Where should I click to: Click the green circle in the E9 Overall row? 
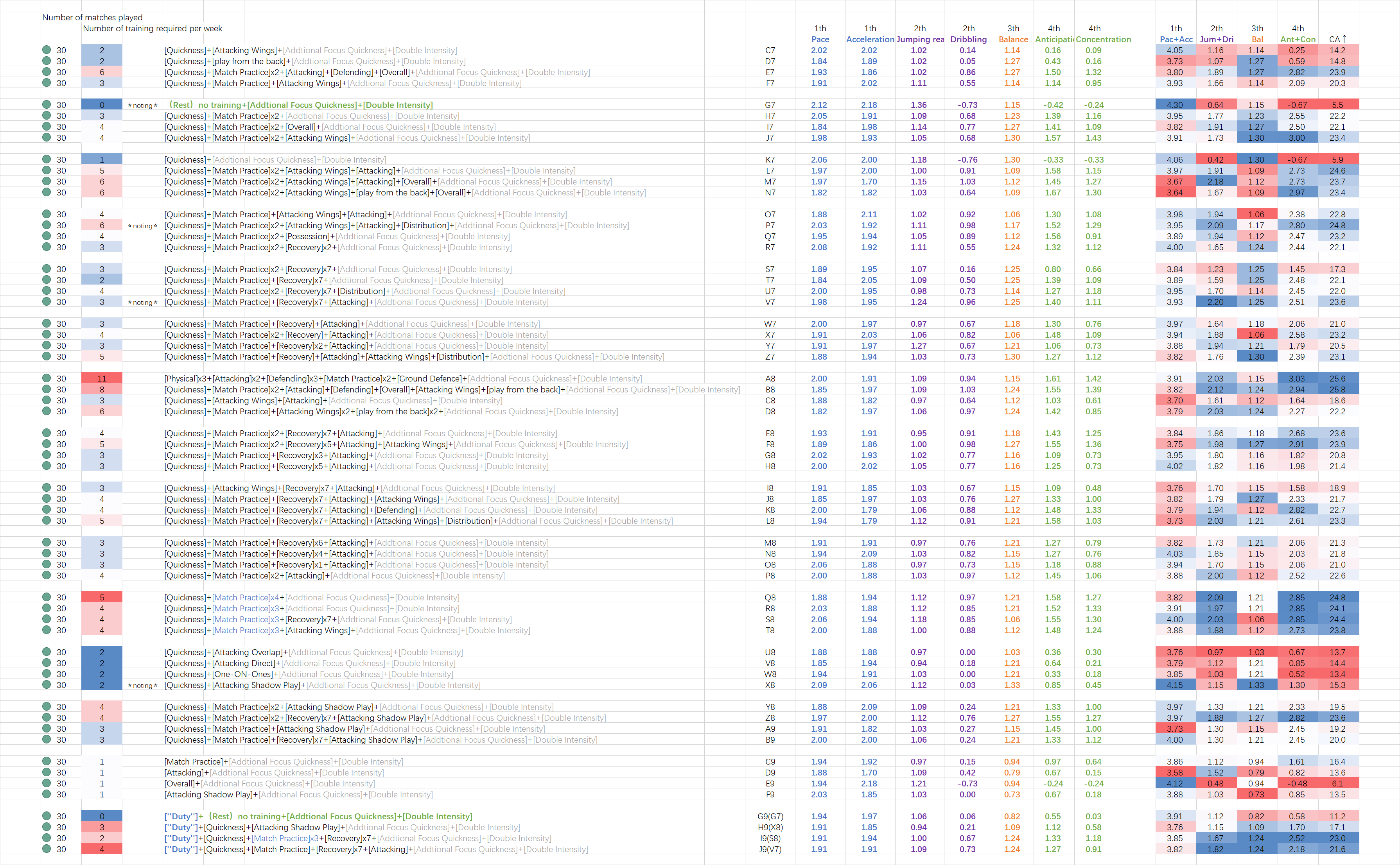pos(47,783)
